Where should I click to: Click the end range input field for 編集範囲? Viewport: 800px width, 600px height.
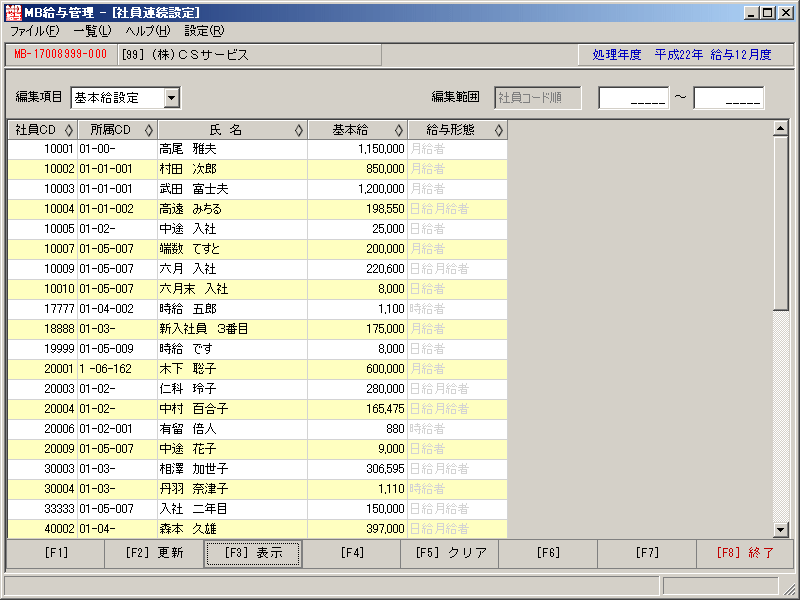click(729, 98)
